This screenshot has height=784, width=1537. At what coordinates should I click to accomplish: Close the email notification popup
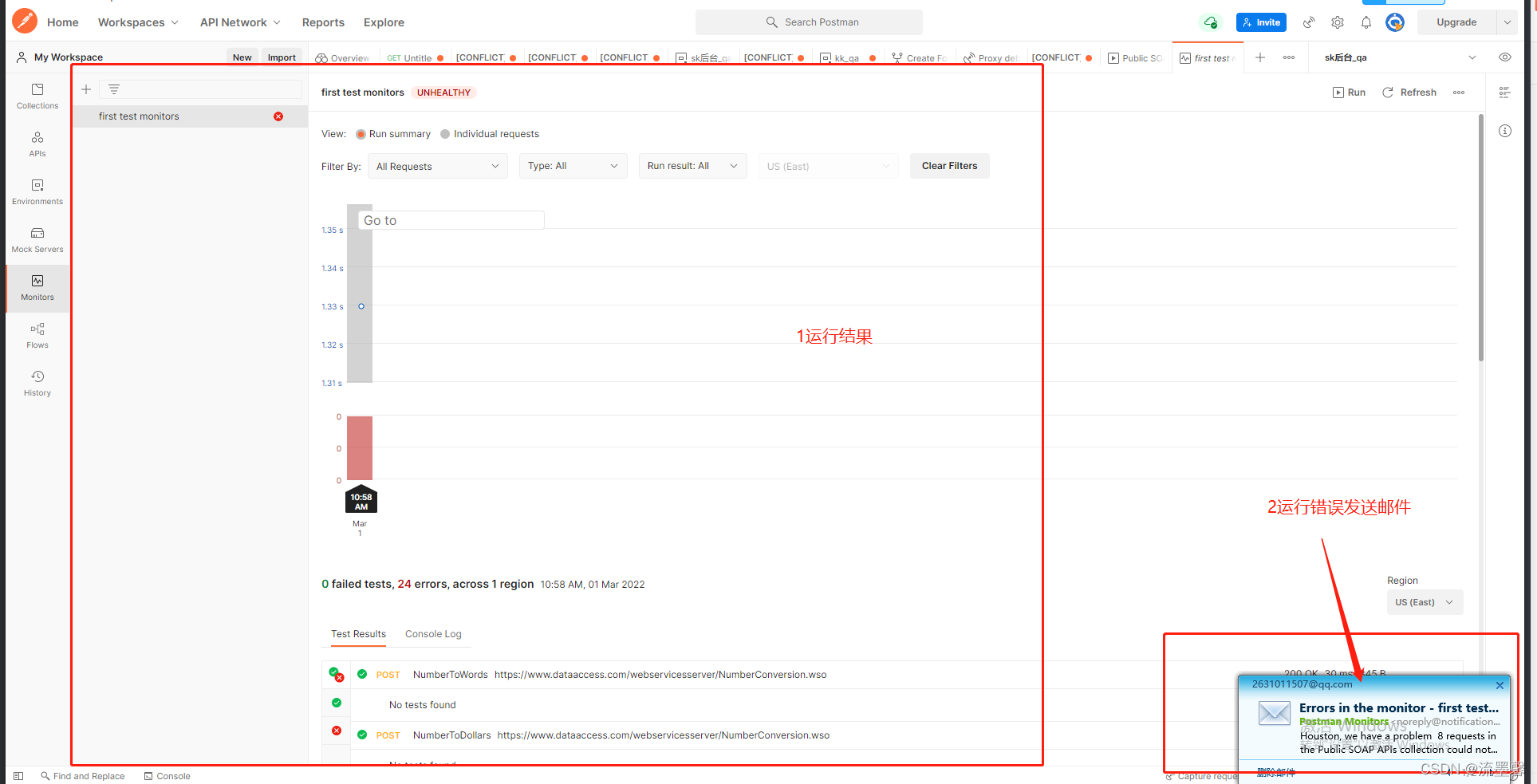[x=1500, y=685]
